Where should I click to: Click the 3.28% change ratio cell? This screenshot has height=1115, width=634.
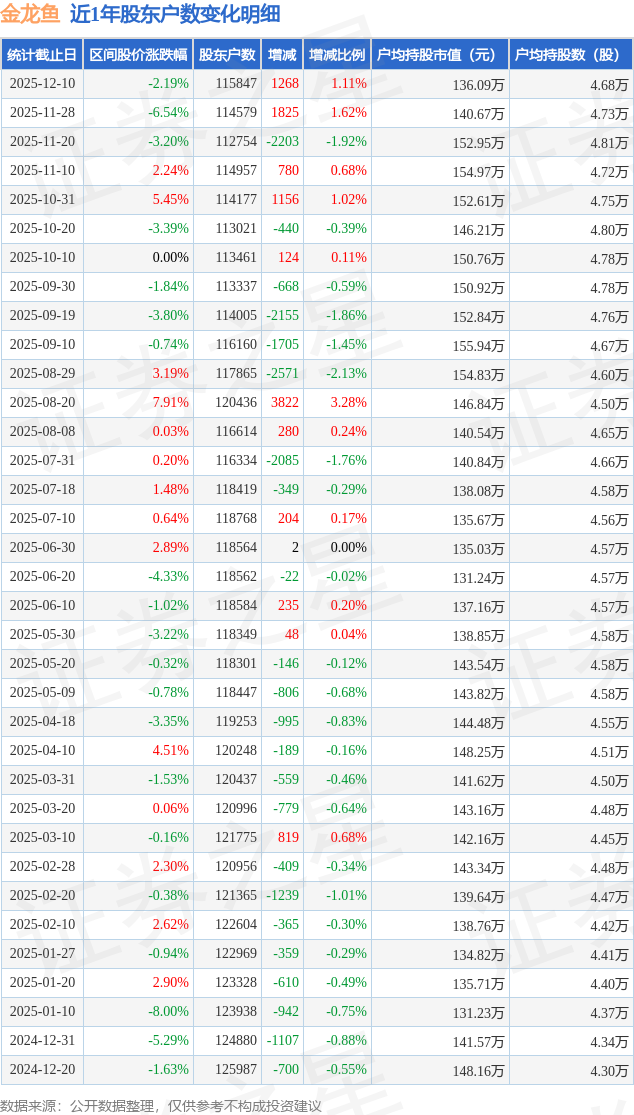[x=348, y=403]
